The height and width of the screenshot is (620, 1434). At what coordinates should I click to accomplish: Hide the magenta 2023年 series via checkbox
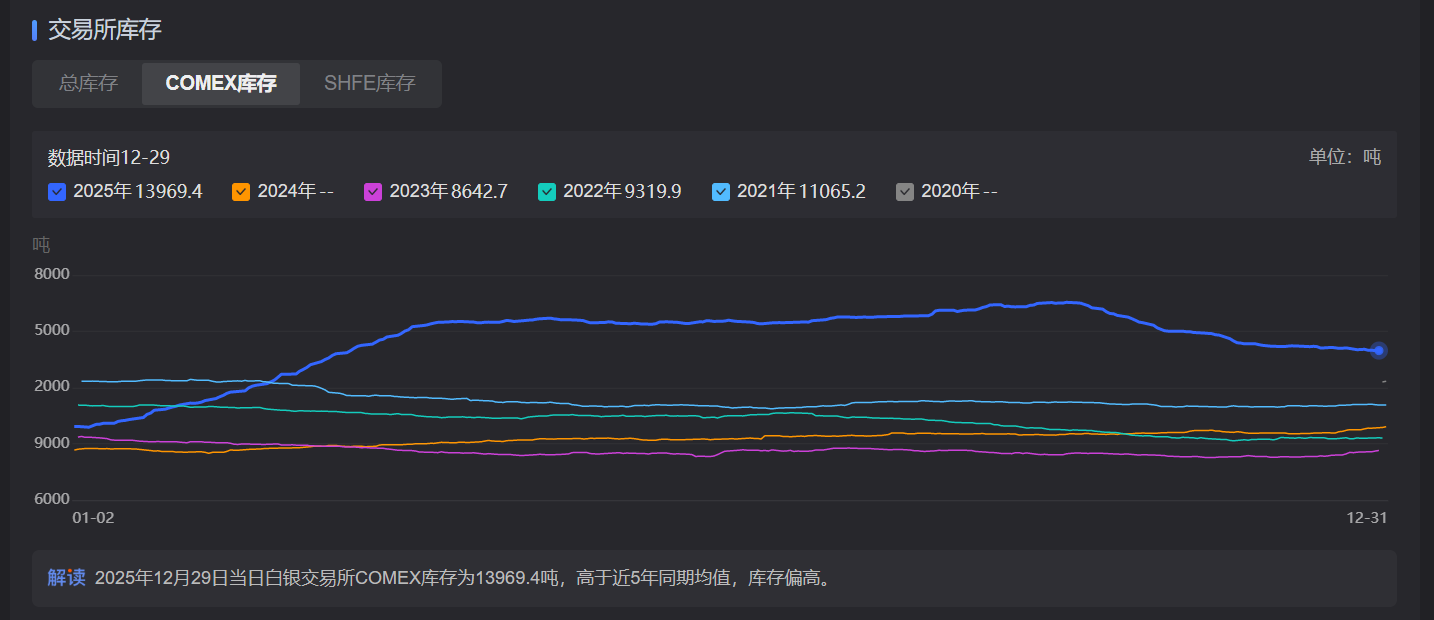(373, 192)
